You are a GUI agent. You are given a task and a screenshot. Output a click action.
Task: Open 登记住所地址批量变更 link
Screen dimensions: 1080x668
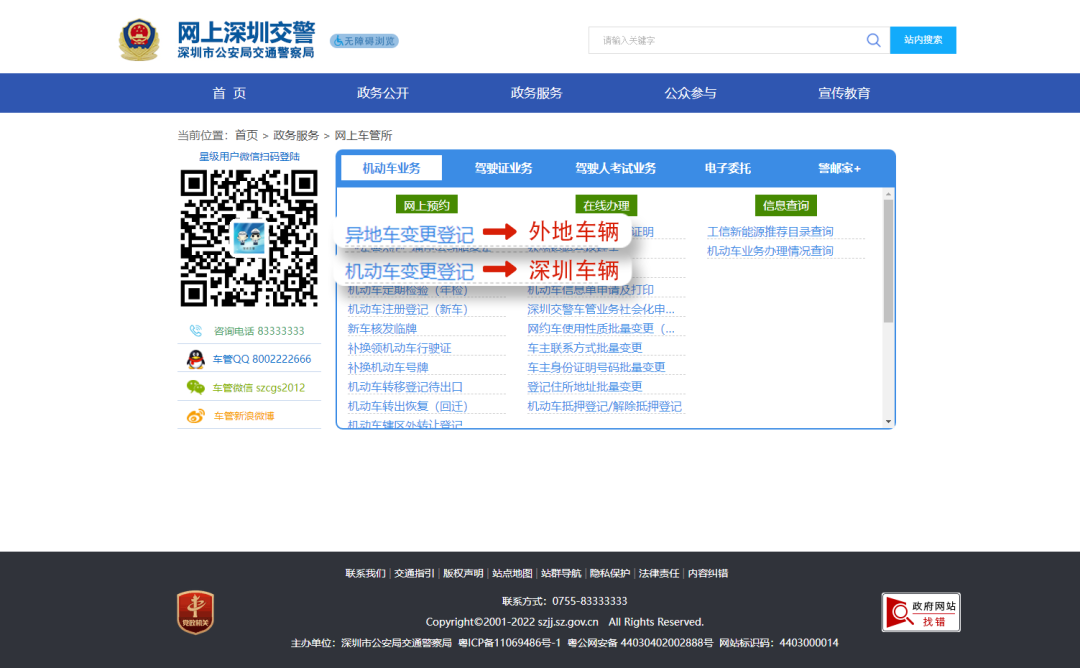coord(585,386)
